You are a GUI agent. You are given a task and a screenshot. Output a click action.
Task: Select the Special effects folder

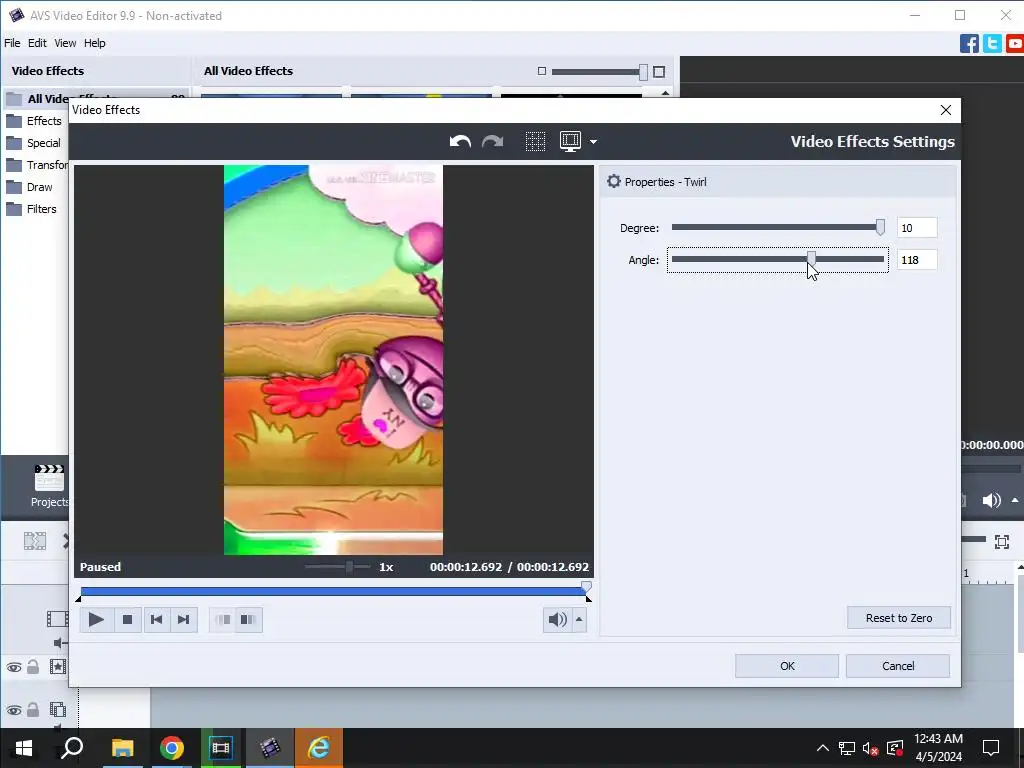click(x=35, y=143)
